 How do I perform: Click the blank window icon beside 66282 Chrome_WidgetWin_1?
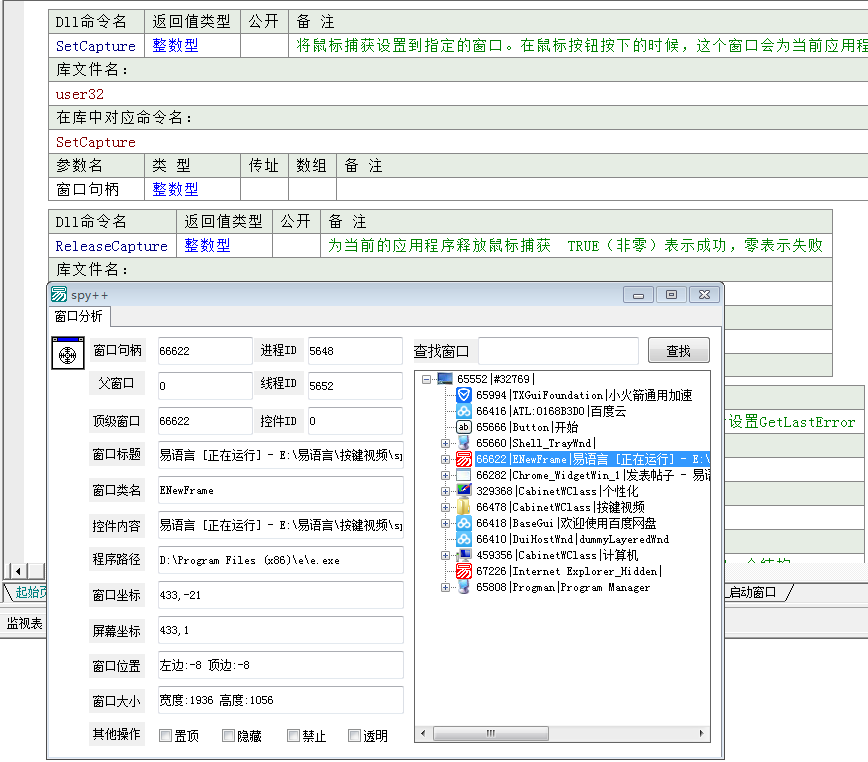pyautogui.click(x=463, y=475)
